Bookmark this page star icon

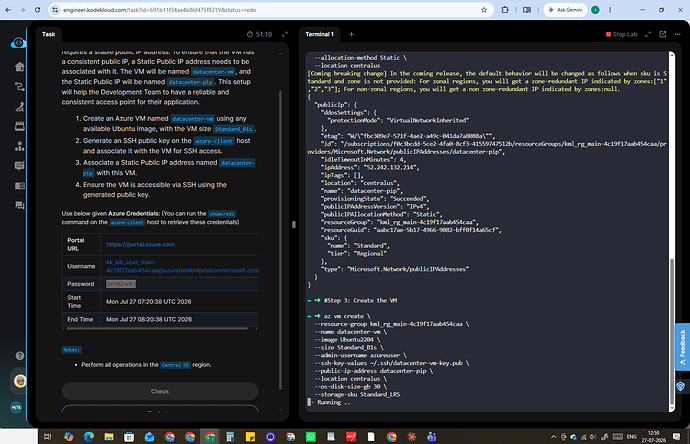(484, 10)
